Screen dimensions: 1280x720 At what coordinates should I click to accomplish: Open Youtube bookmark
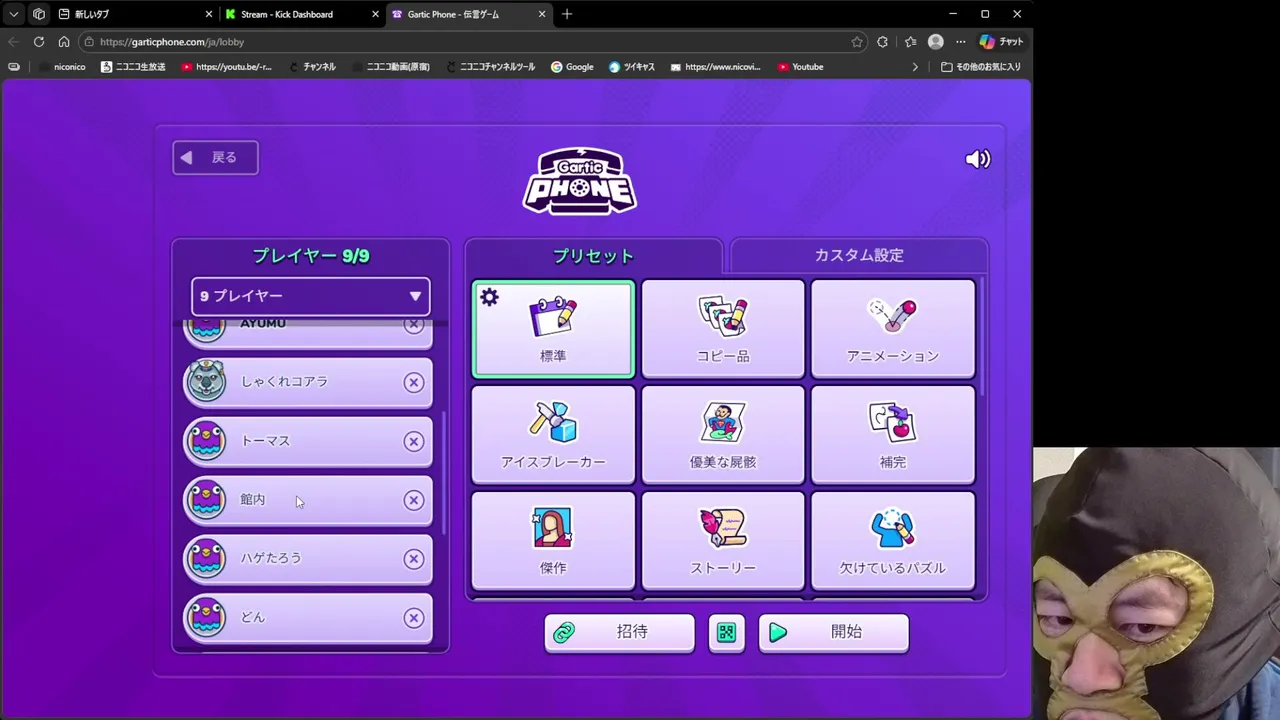click(x=800, y=67)
